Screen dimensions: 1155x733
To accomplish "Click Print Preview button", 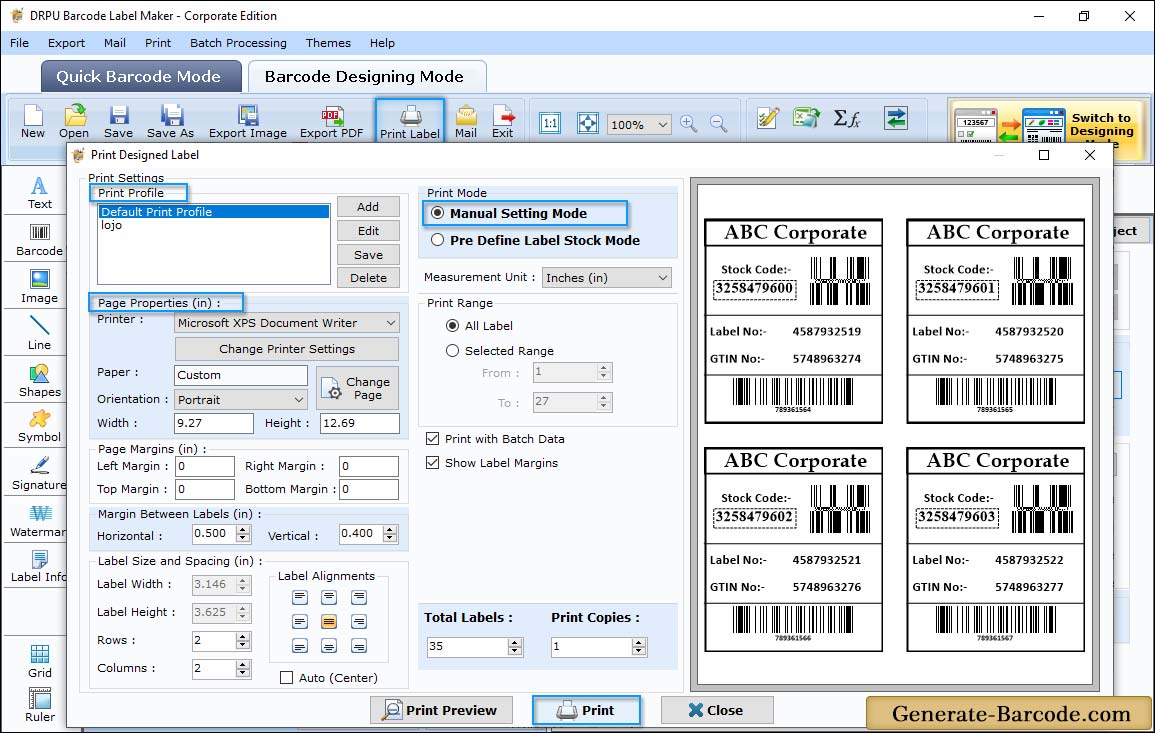I will 441,710.
